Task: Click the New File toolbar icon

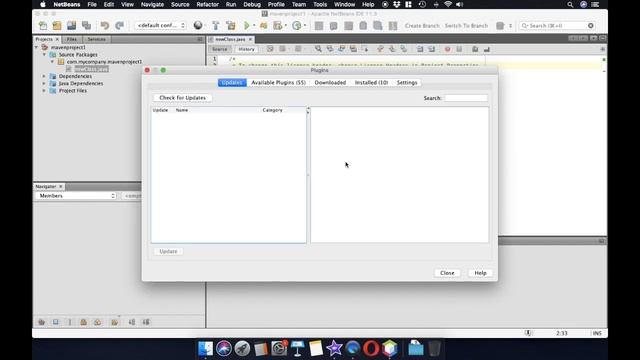Action: [43, 26]
